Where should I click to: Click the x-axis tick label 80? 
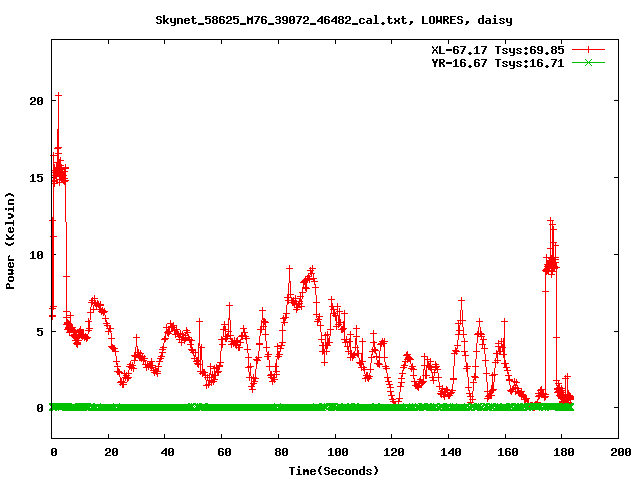point(281,452)
